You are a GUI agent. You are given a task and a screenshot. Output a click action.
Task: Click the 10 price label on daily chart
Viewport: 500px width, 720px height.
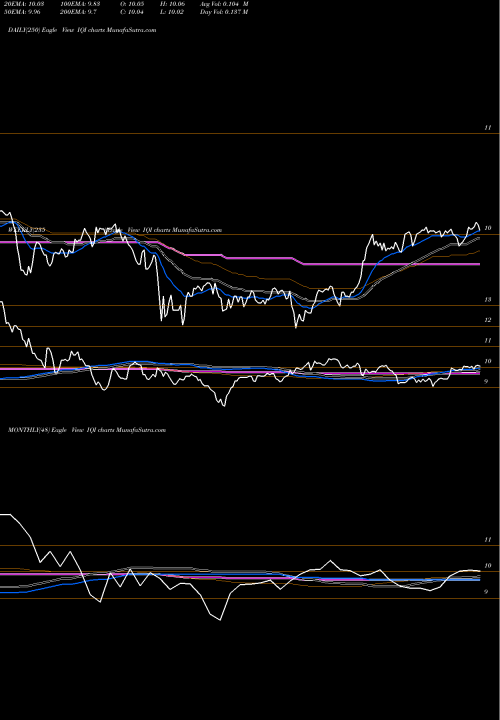tap(488, 228)
